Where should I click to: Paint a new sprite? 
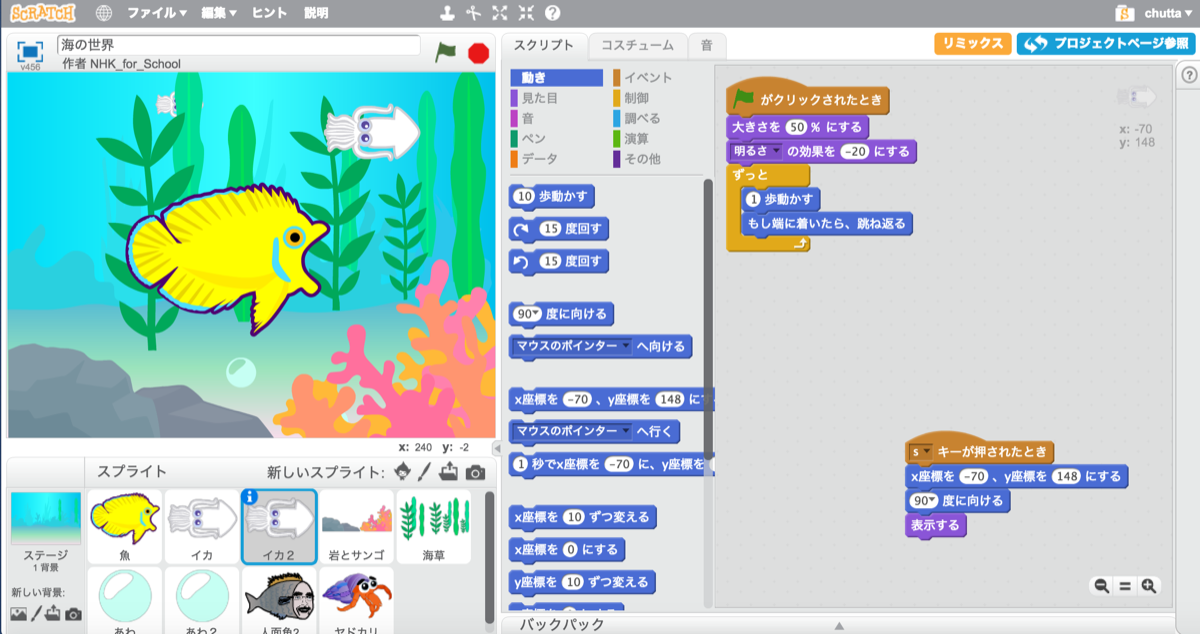(x=425, y=472)
